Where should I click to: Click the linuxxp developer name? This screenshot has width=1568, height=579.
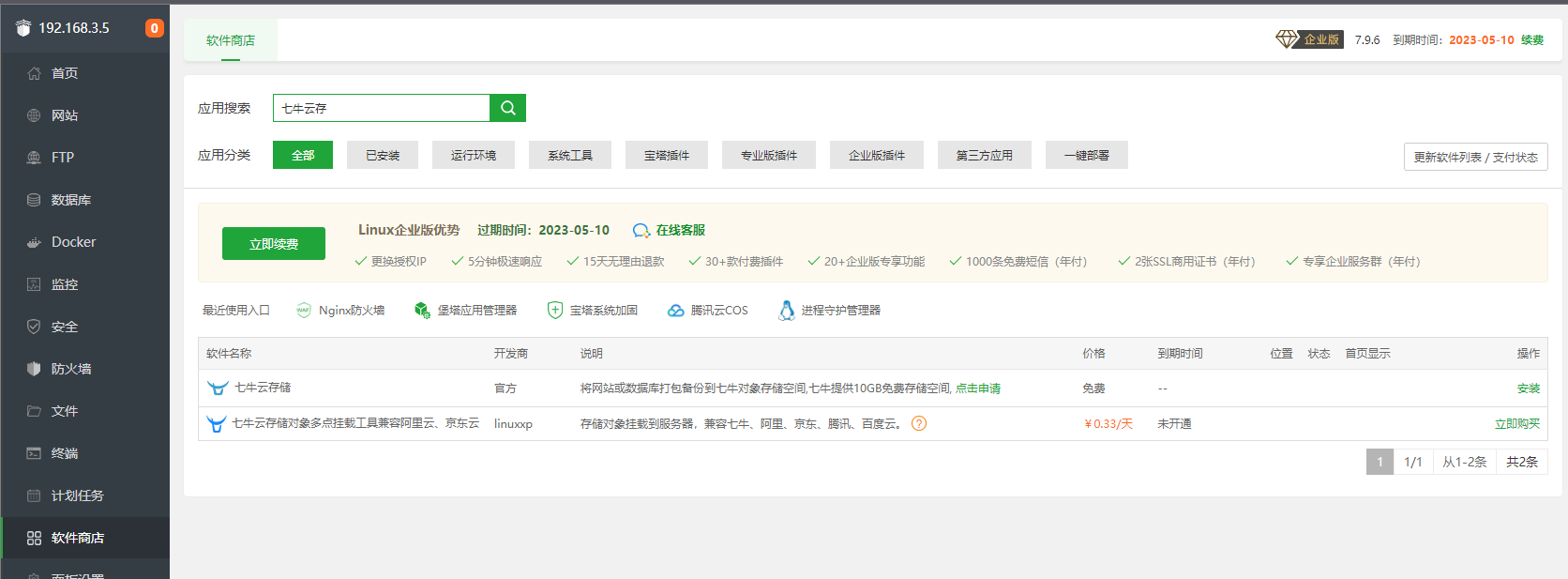click(513, 424)
